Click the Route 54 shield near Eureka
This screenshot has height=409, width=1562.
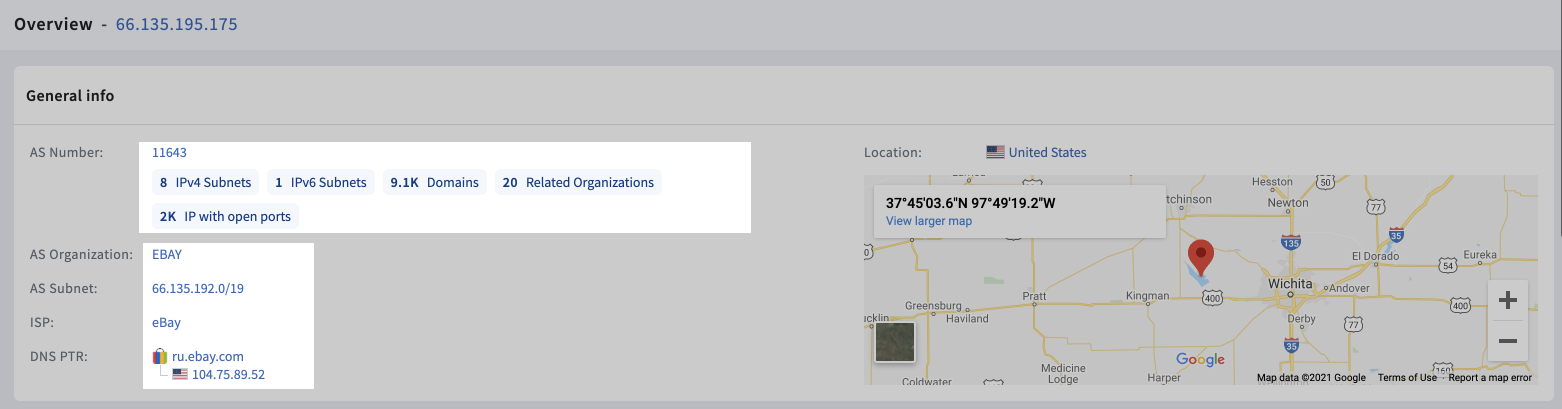click(1446, 265)
